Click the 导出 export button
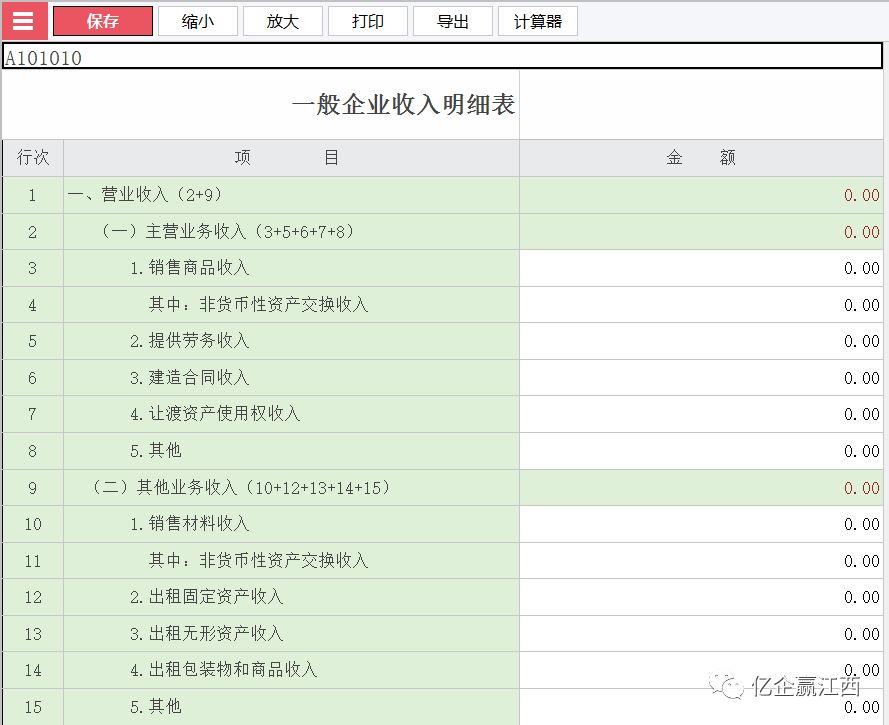Screen dimensions: 889x725 (x=453, y=21)
